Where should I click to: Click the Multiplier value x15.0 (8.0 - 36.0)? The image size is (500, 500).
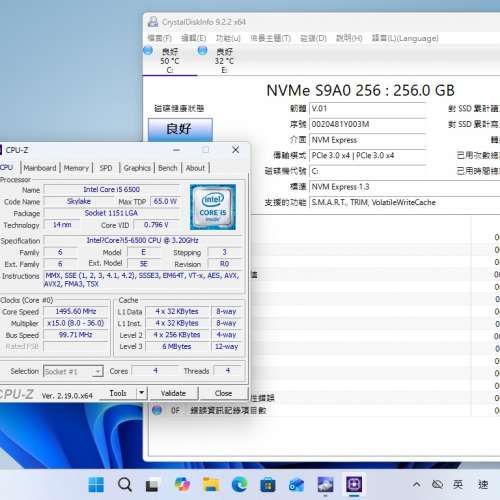click(76, 323)
